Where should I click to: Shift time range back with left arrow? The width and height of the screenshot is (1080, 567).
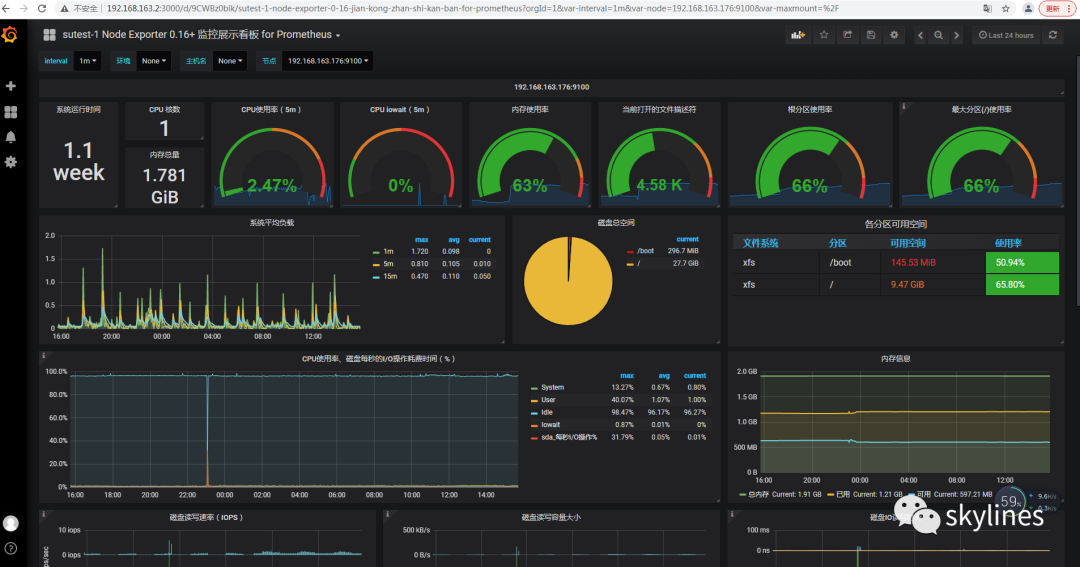[x=918, y=35]
